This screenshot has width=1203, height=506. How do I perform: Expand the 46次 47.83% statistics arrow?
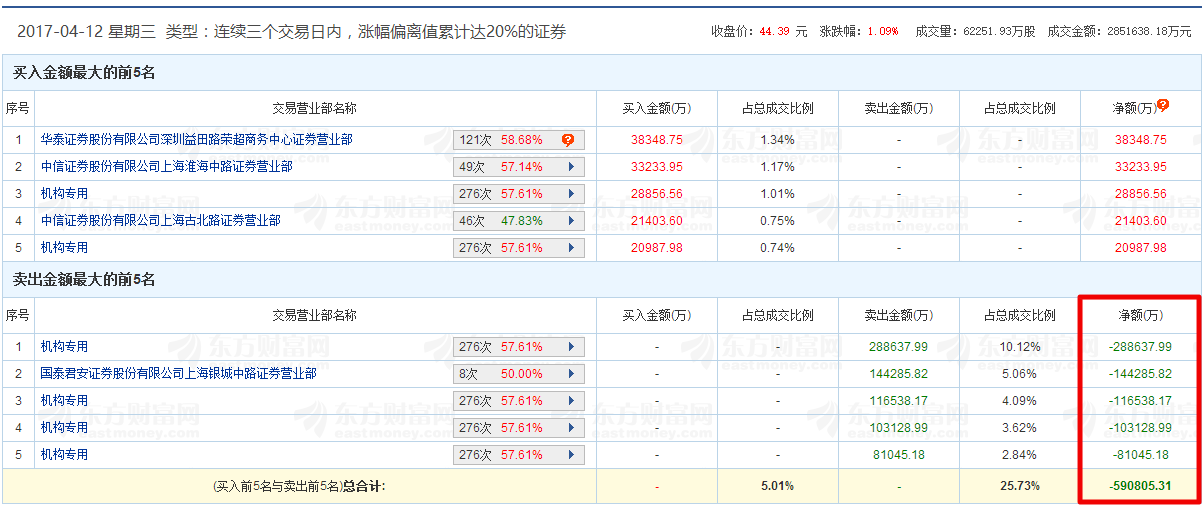571,221
